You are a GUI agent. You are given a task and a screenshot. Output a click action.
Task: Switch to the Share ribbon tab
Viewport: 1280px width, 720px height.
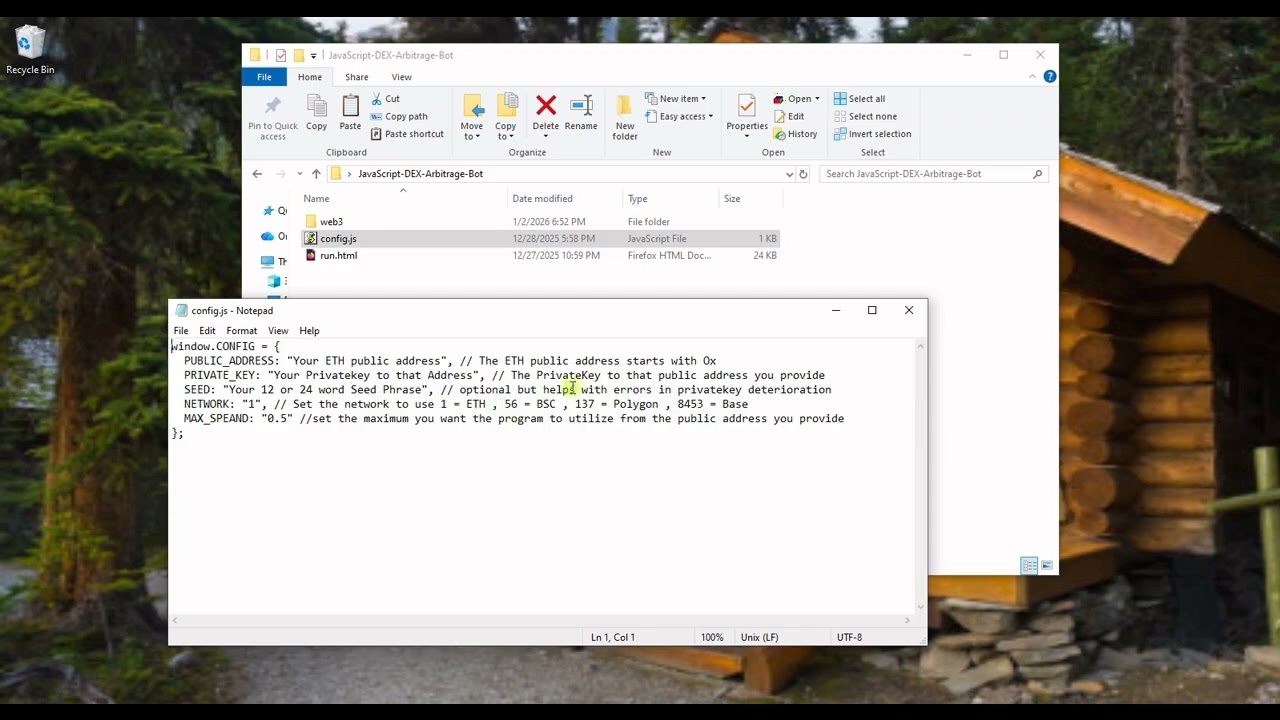(356, 77)
